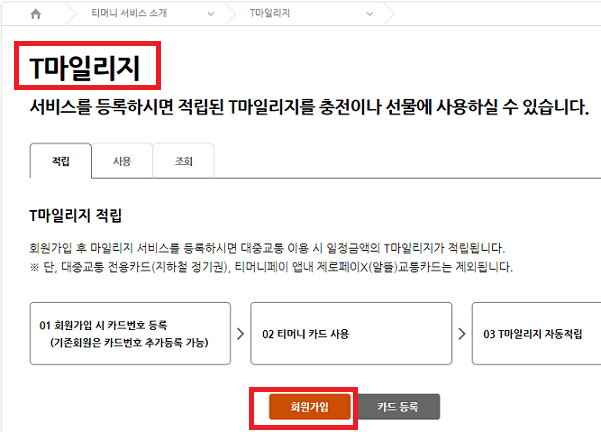Click the subtitle starting 서비스를 등록하시면
The image size is (601, 432).
(309, 107)
